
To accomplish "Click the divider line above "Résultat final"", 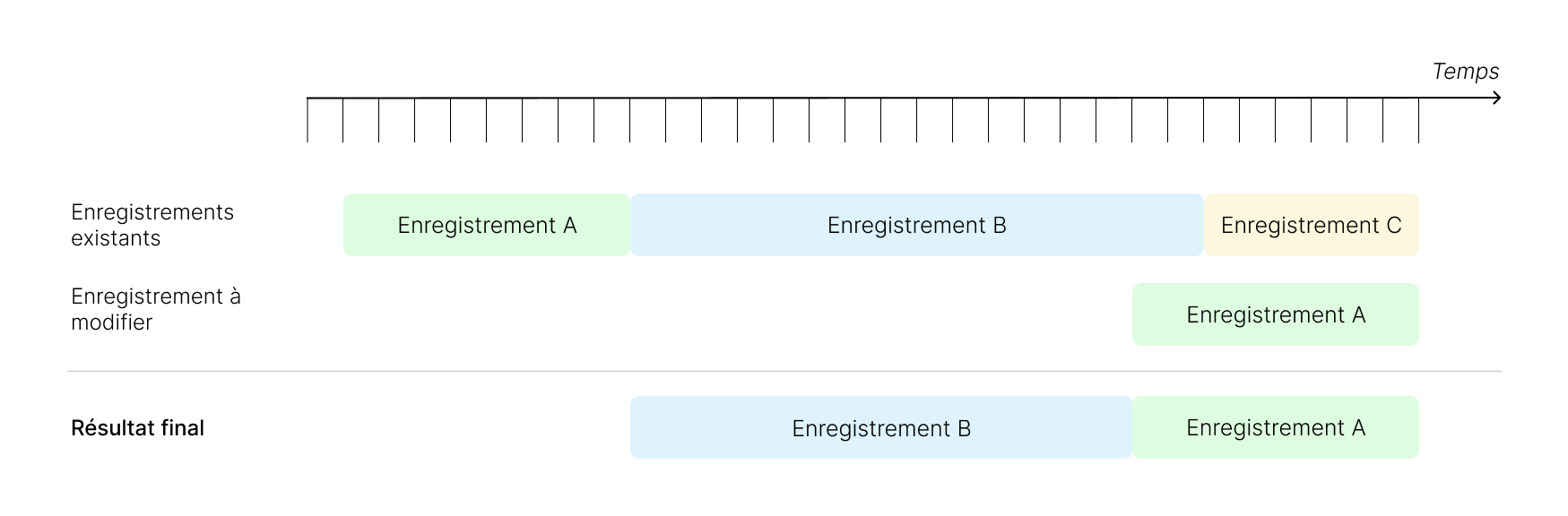I will (x=784, y=371).
